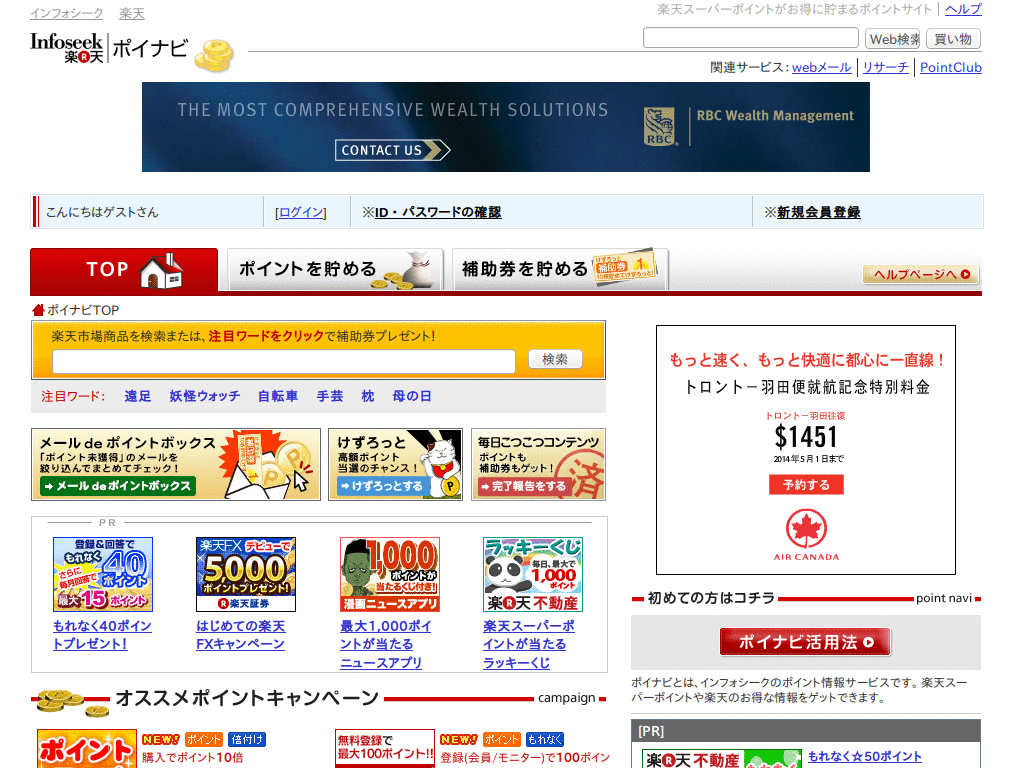Click the 予約する button in Air Canada ad
This screenshot has width=1024, height=768.
tap(806, 485)
